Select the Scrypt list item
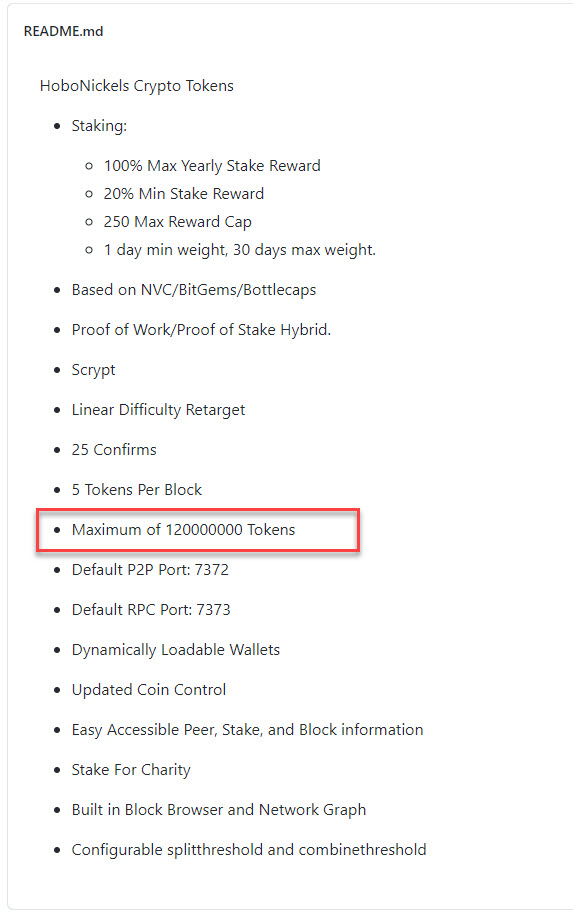The height and width of the screenshot is (919, 573). pyautogui.click(x=94, y=370)
